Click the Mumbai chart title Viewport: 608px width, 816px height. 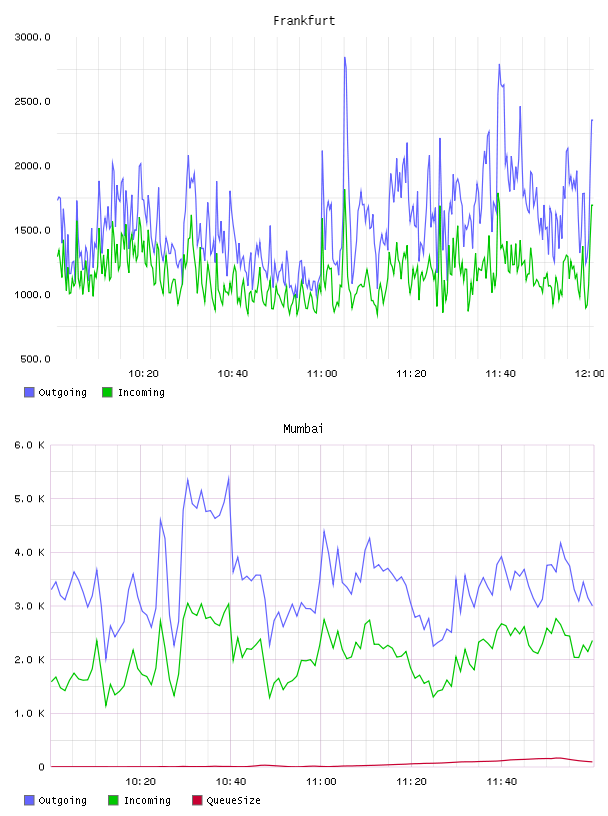303,429
